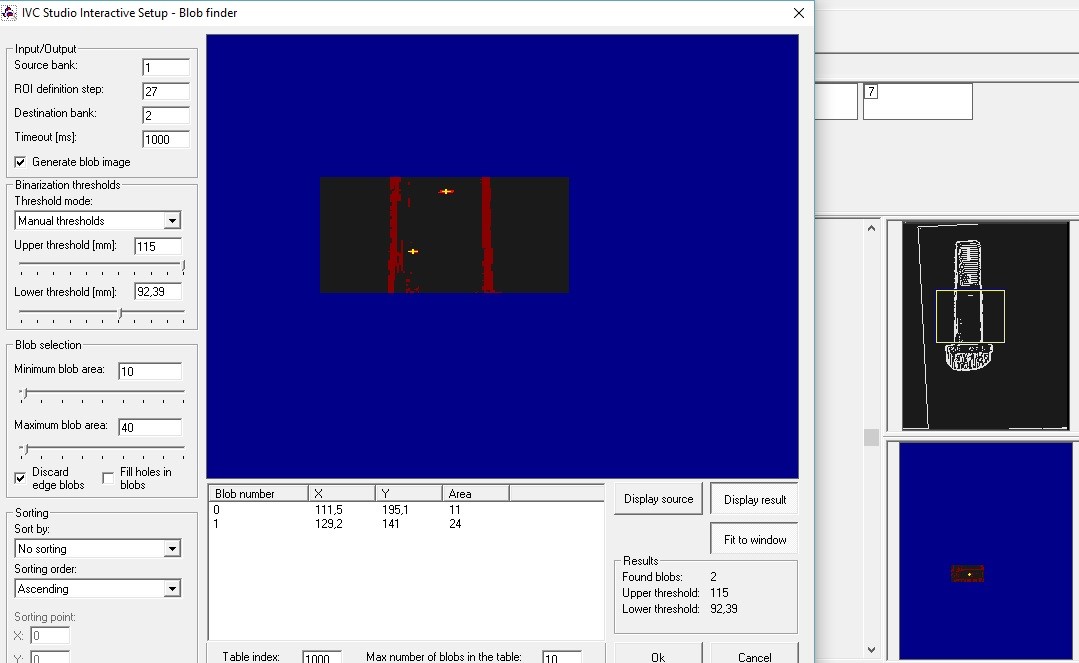This screenshot has width=1079, height=663.
Task: Open the Threshold mode dropdown
Action: point(172,220)
